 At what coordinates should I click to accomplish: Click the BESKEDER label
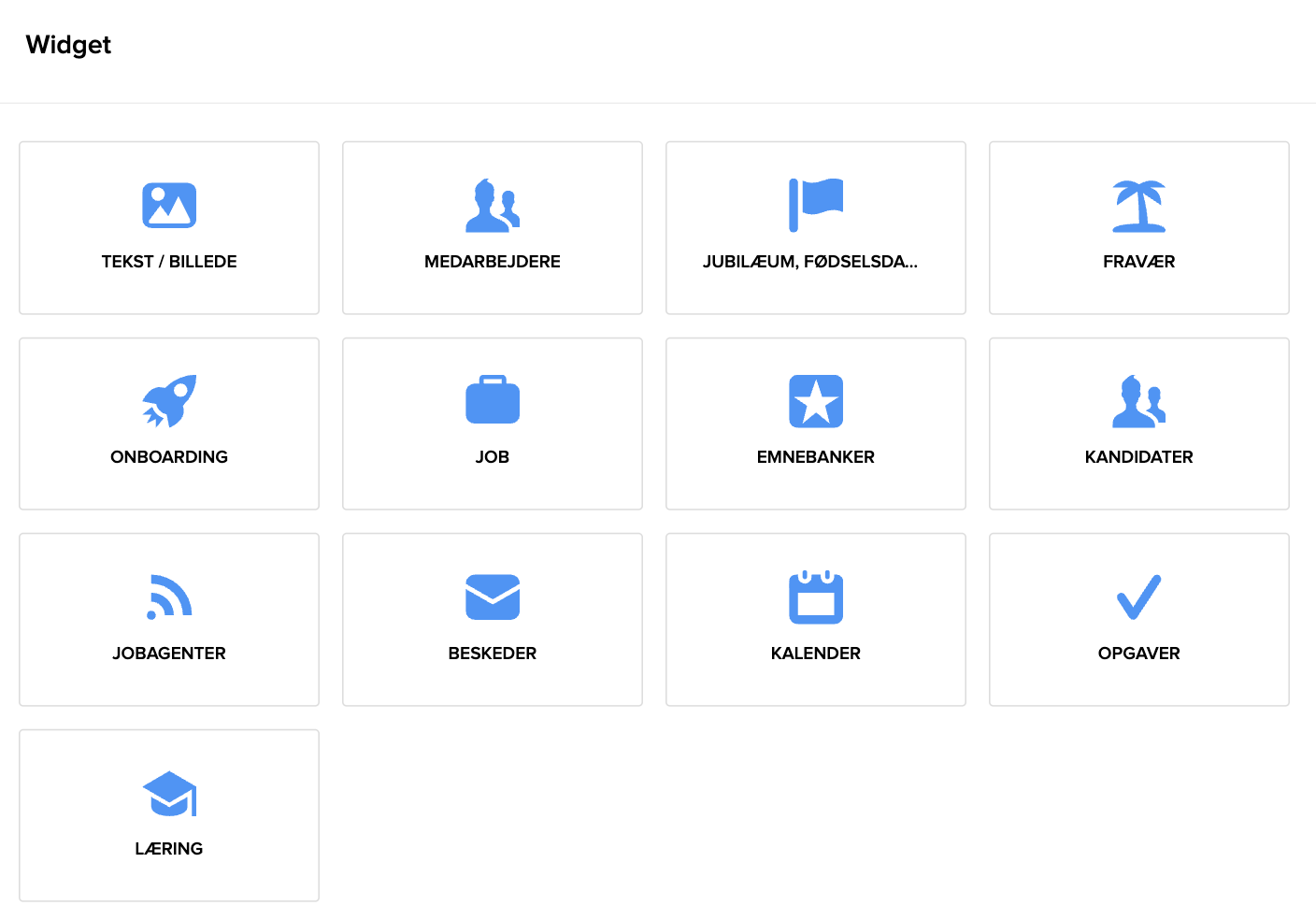pyautogui.click(x=493, y=654)
